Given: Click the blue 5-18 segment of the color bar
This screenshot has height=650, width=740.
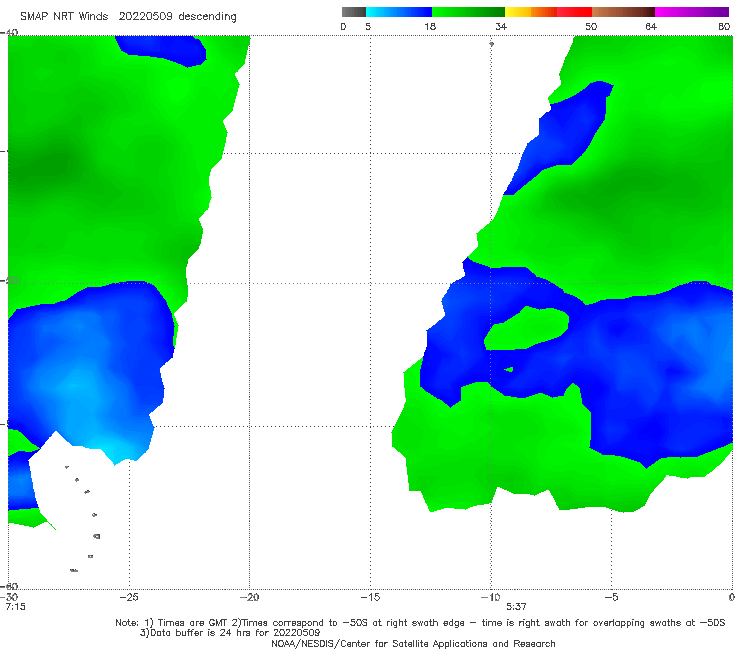Looking at the screenshot, I should click(x=399, y=12).
